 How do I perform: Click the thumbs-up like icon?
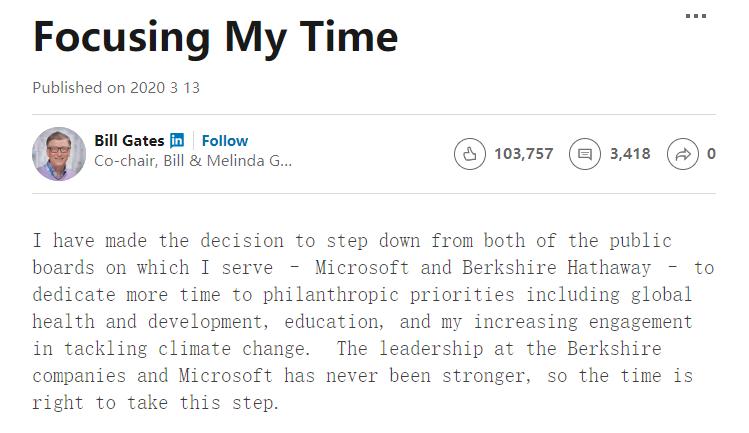(x=469, y=154)
